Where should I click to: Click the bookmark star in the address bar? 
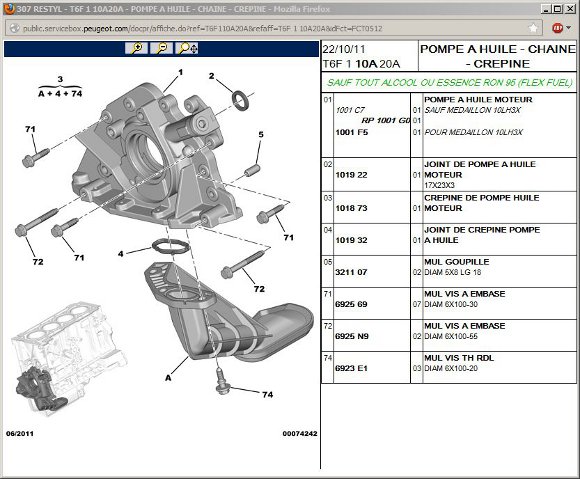pyautogui.click(x=533, y=28)
